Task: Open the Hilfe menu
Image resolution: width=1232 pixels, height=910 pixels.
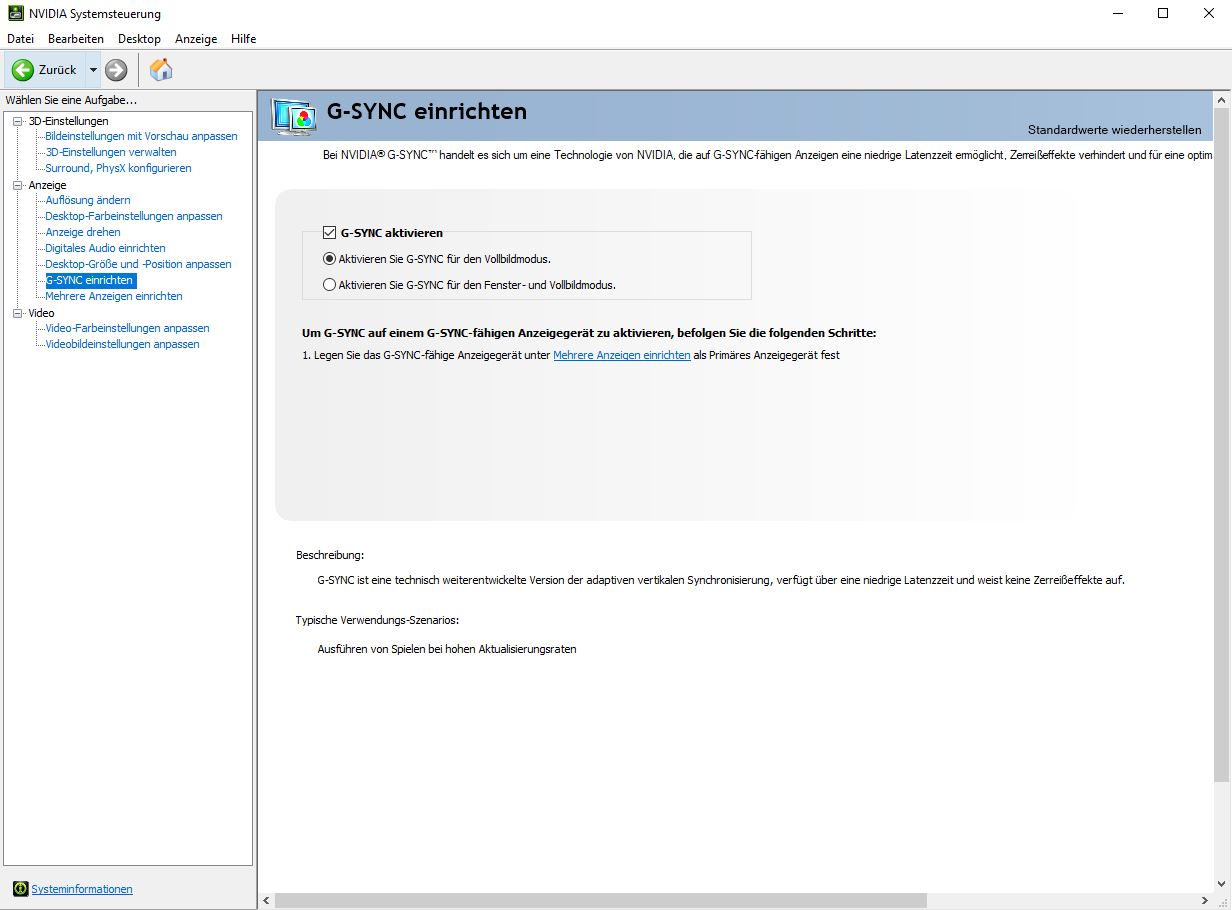Action: (x=243, y=39)
